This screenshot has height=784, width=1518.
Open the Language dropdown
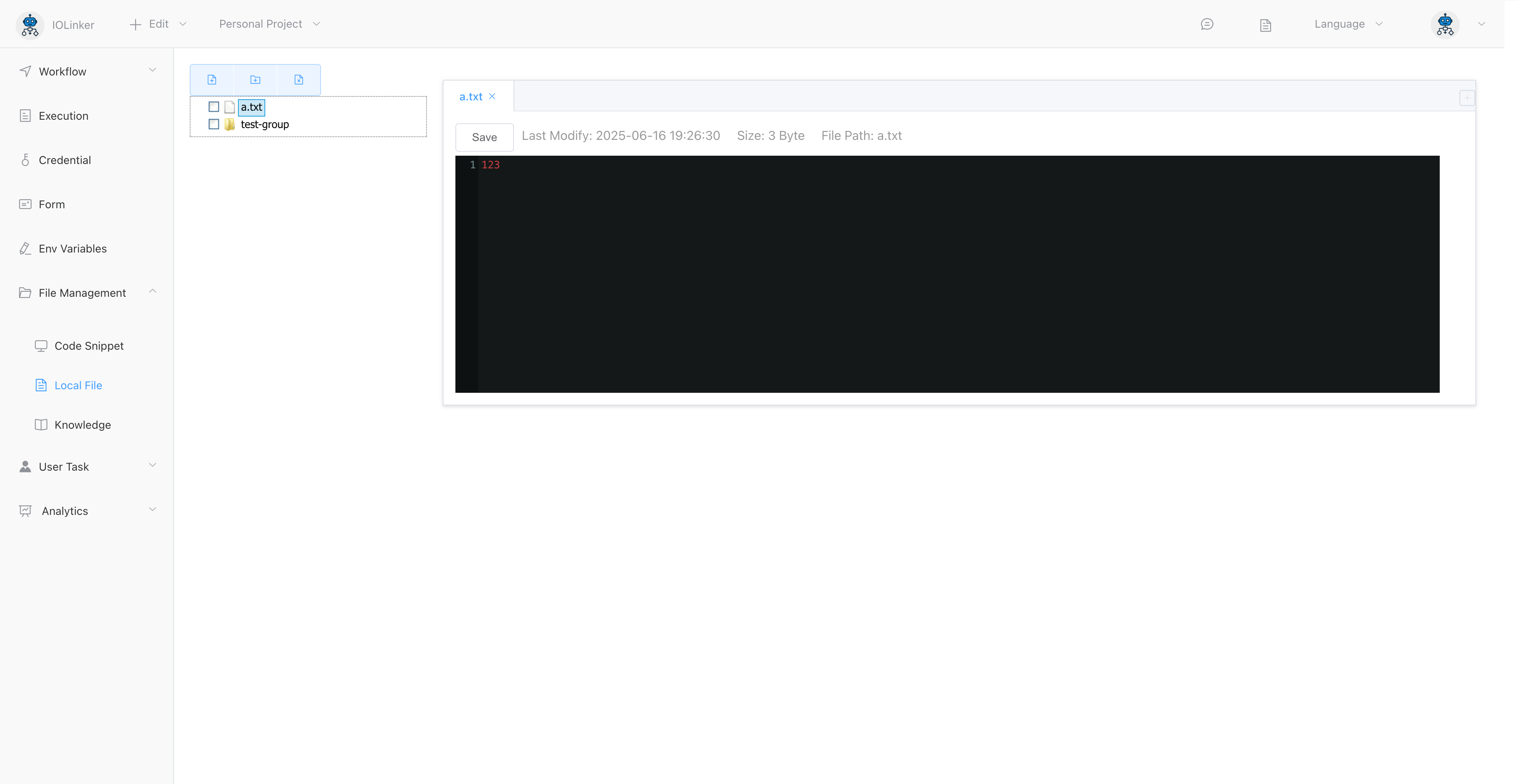(1348, 24)
